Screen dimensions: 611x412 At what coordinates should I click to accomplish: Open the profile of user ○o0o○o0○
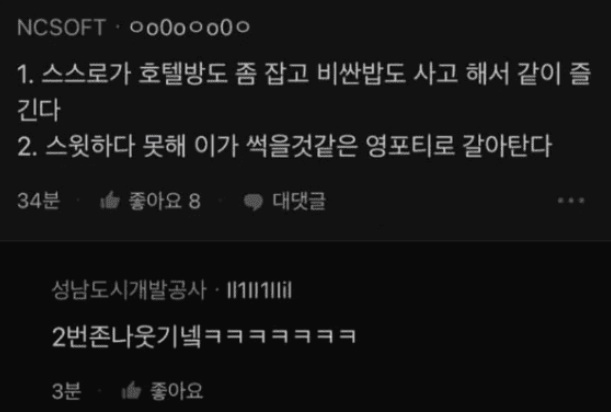tap(190, 28)
